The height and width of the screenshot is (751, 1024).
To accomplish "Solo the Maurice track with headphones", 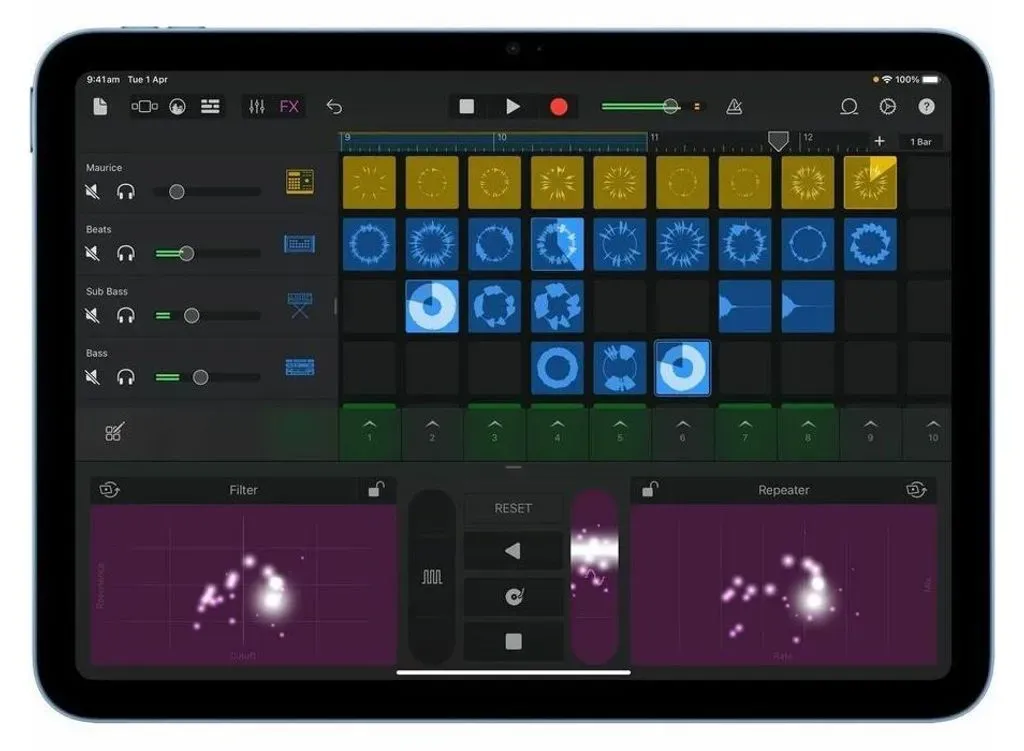I will (125, 191).
